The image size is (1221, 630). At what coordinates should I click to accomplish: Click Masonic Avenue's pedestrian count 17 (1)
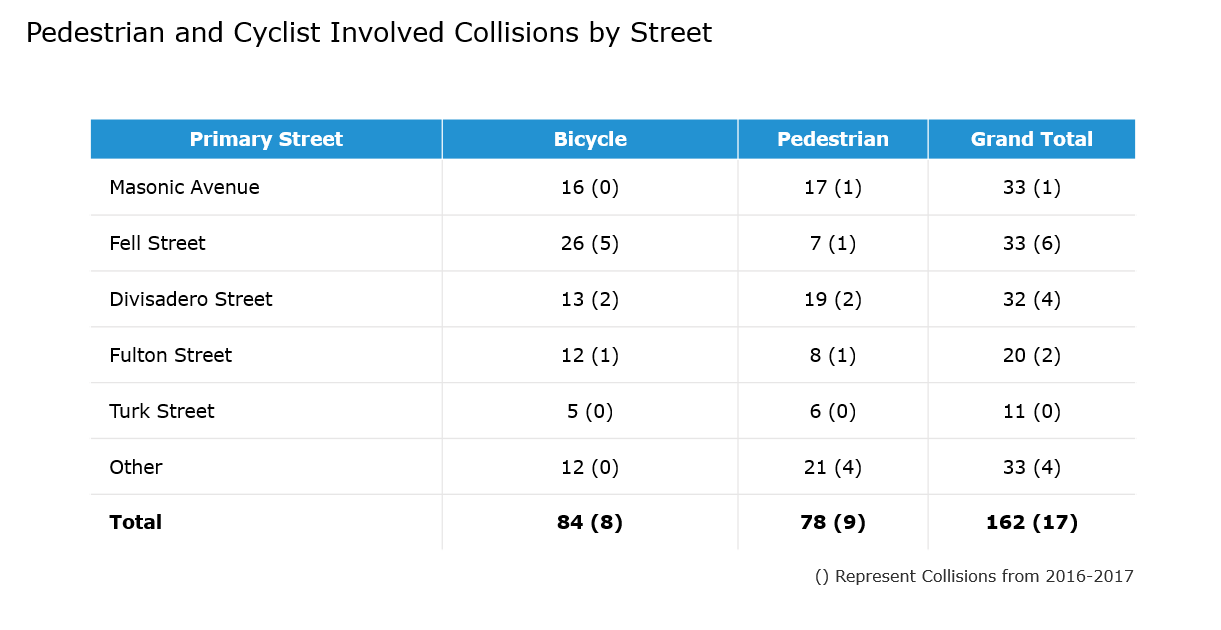[x=832, y=187]
